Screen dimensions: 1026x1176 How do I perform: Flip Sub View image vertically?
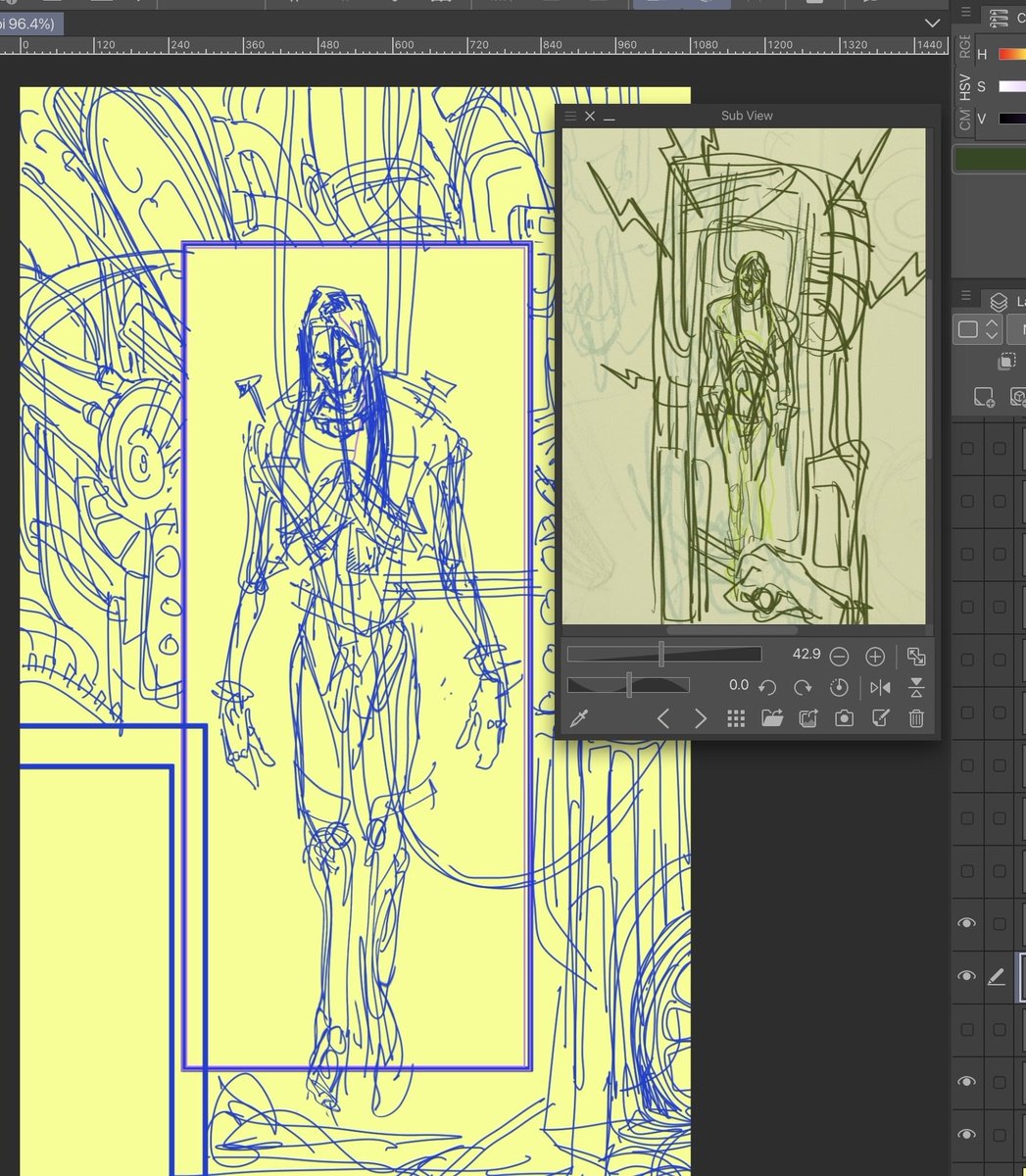pos(916,687)
